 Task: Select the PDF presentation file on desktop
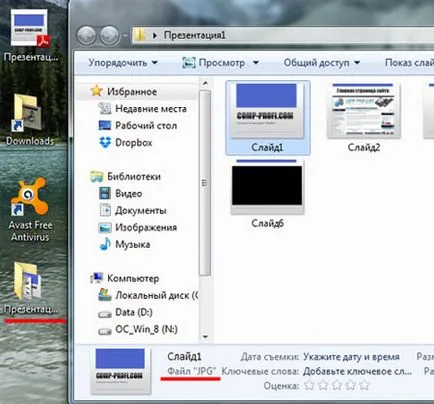click(30, 36)
